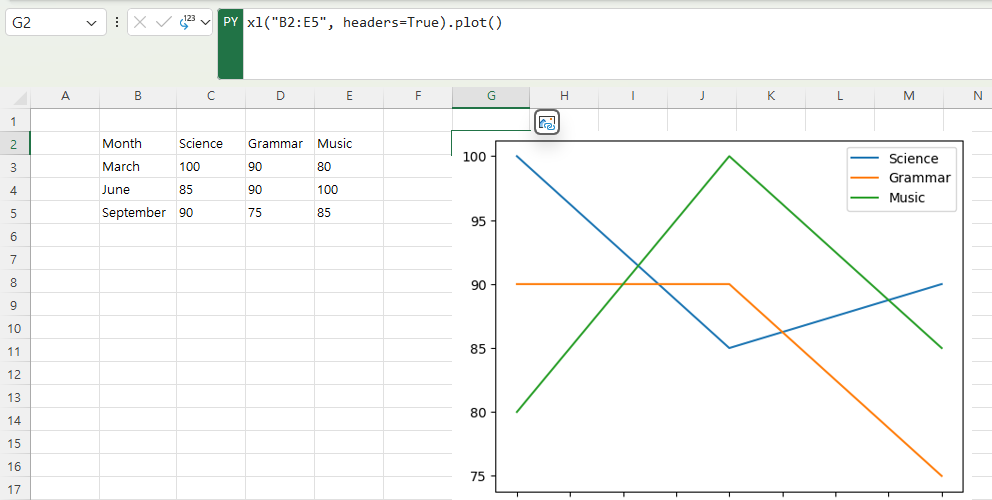The height and width of the screenshot is (500, 992).
Task: Click Music value 85 in September row
Action: click(x=349, y=213)
